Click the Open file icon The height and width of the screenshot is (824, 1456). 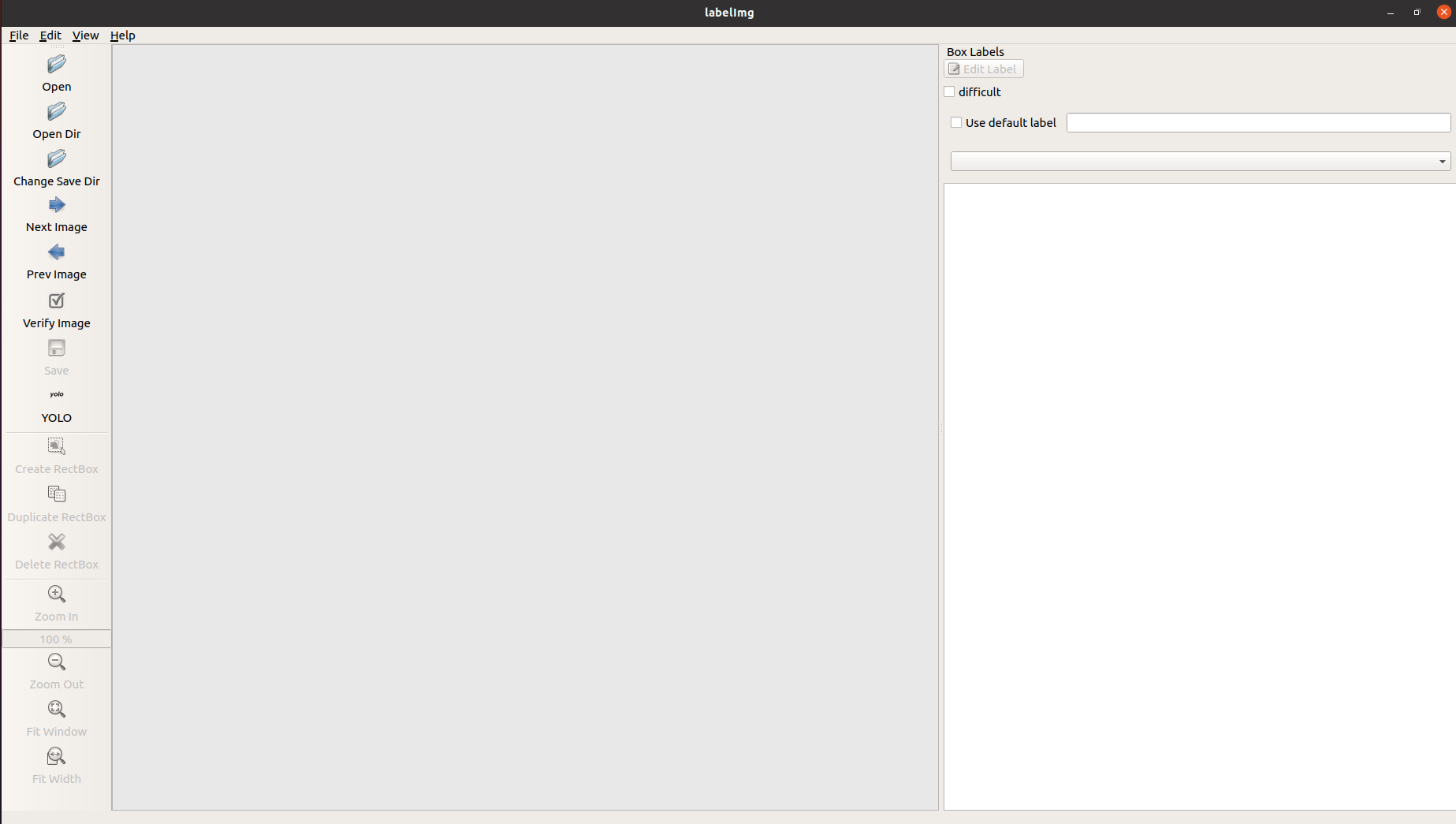pos(57,65)
